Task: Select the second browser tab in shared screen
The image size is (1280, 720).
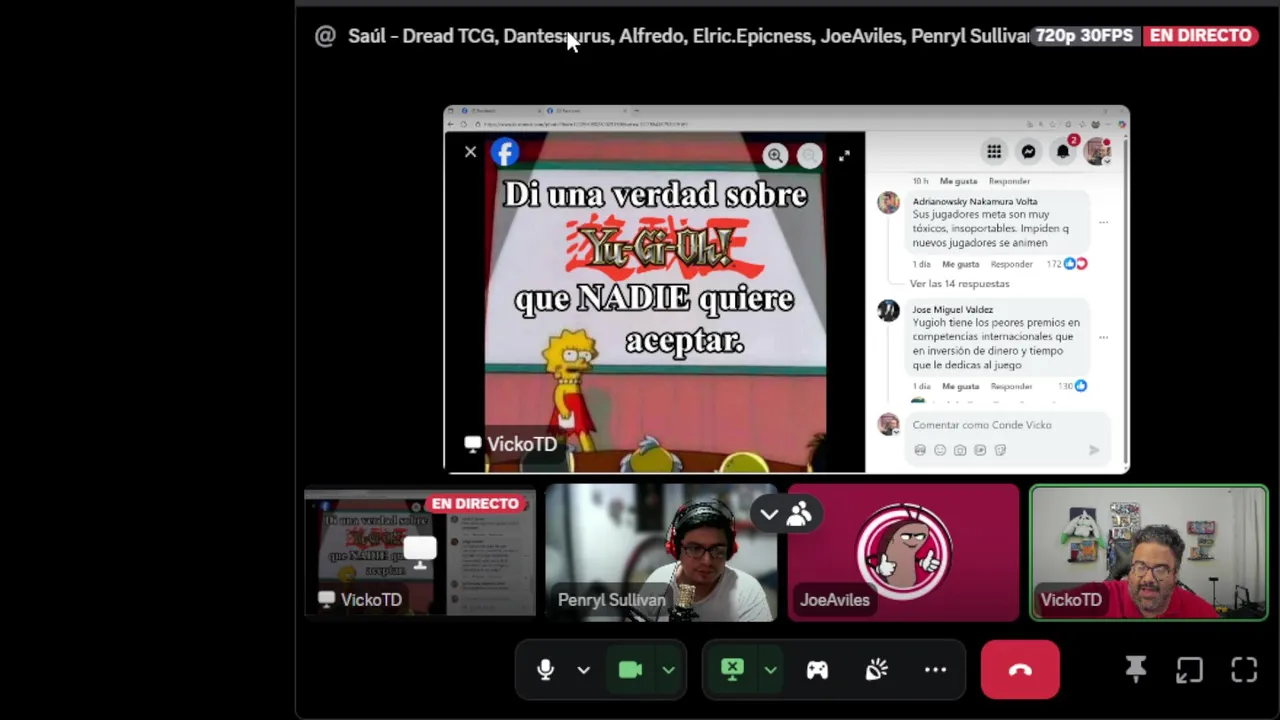Action: (x=587, y=111)
